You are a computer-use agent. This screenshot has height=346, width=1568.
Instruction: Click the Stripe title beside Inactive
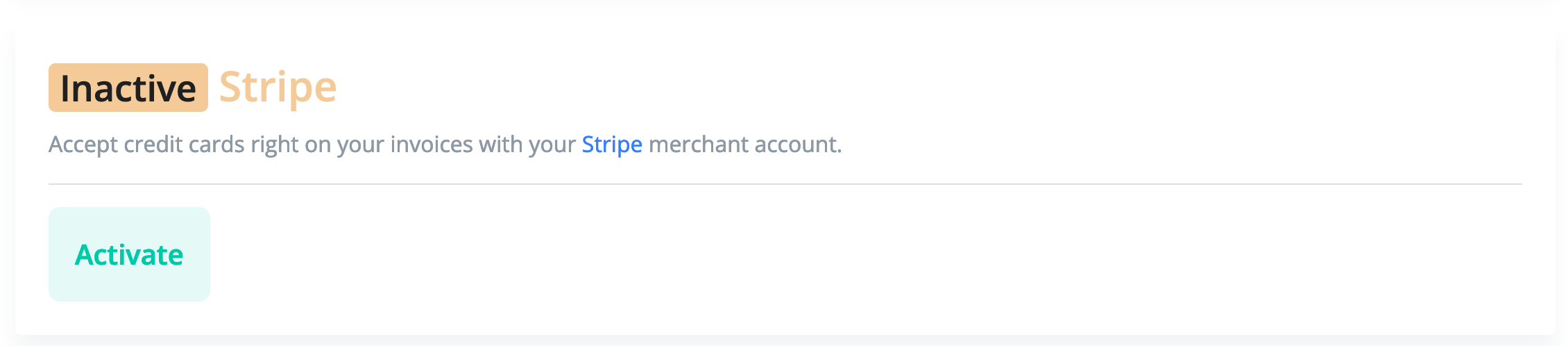[278, 88]
